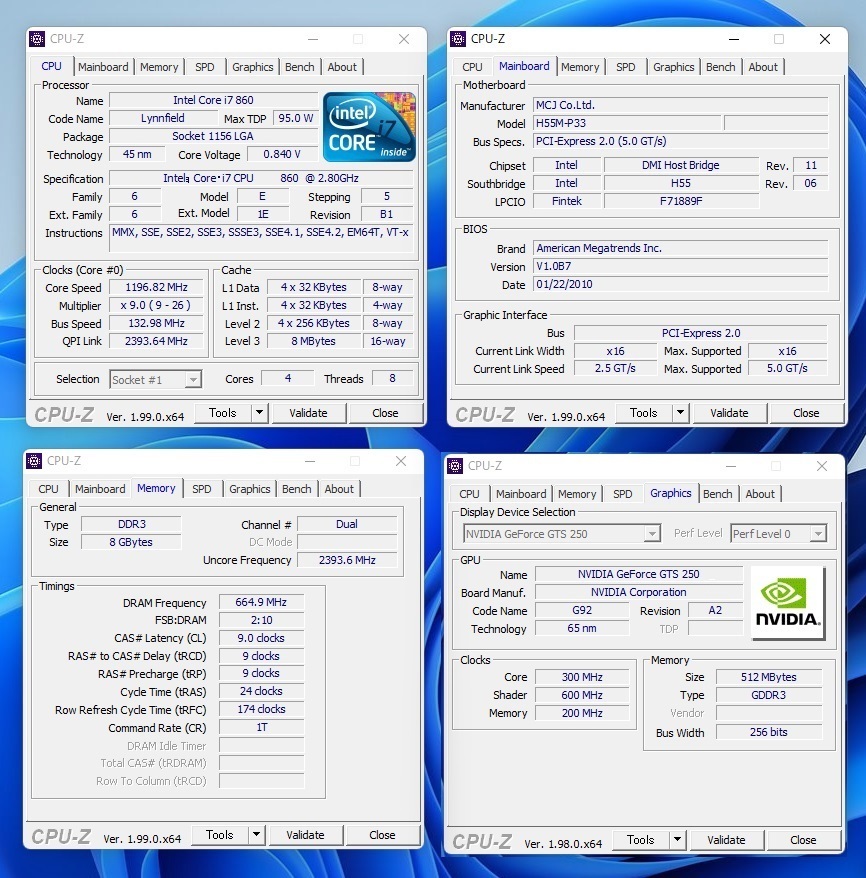Click the CPU-Z app icon in the Mainboard window title bar
The image size is (866, 878).
tap(458, 39)
